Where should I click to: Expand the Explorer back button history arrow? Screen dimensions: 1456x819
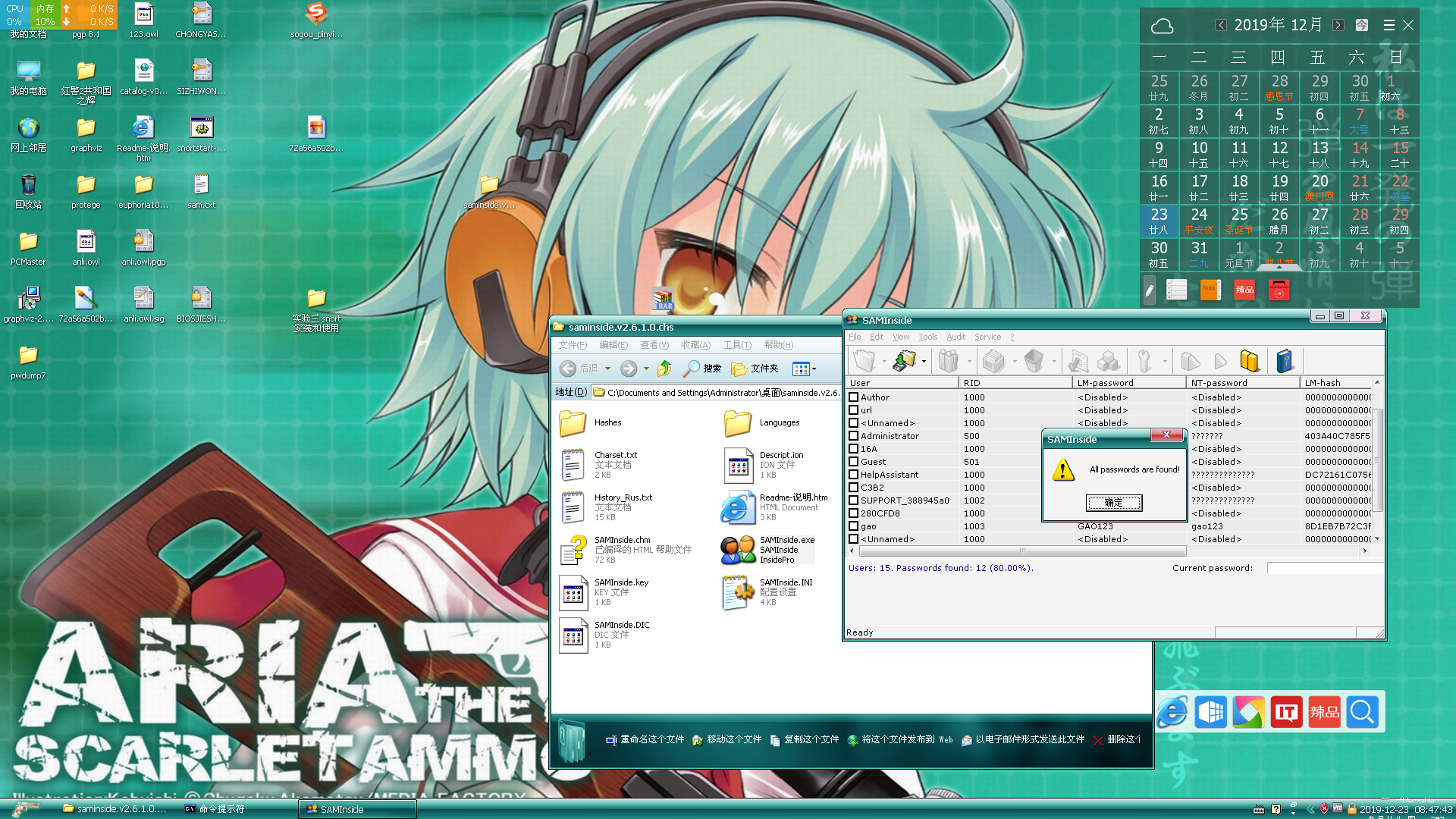607,369
